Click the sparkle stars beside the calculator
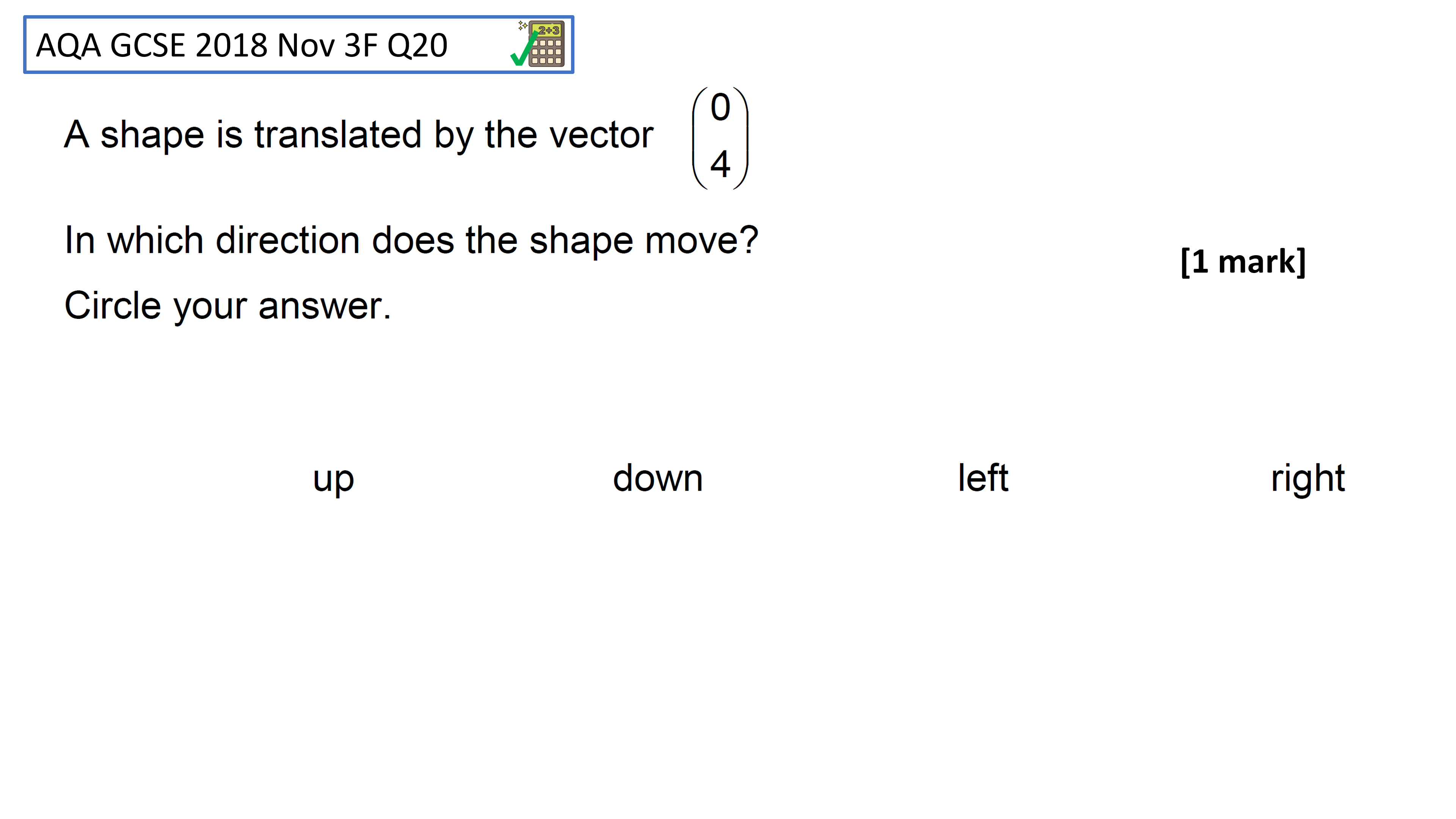The height and width of the screenshot is (819, 1456). 522,25
